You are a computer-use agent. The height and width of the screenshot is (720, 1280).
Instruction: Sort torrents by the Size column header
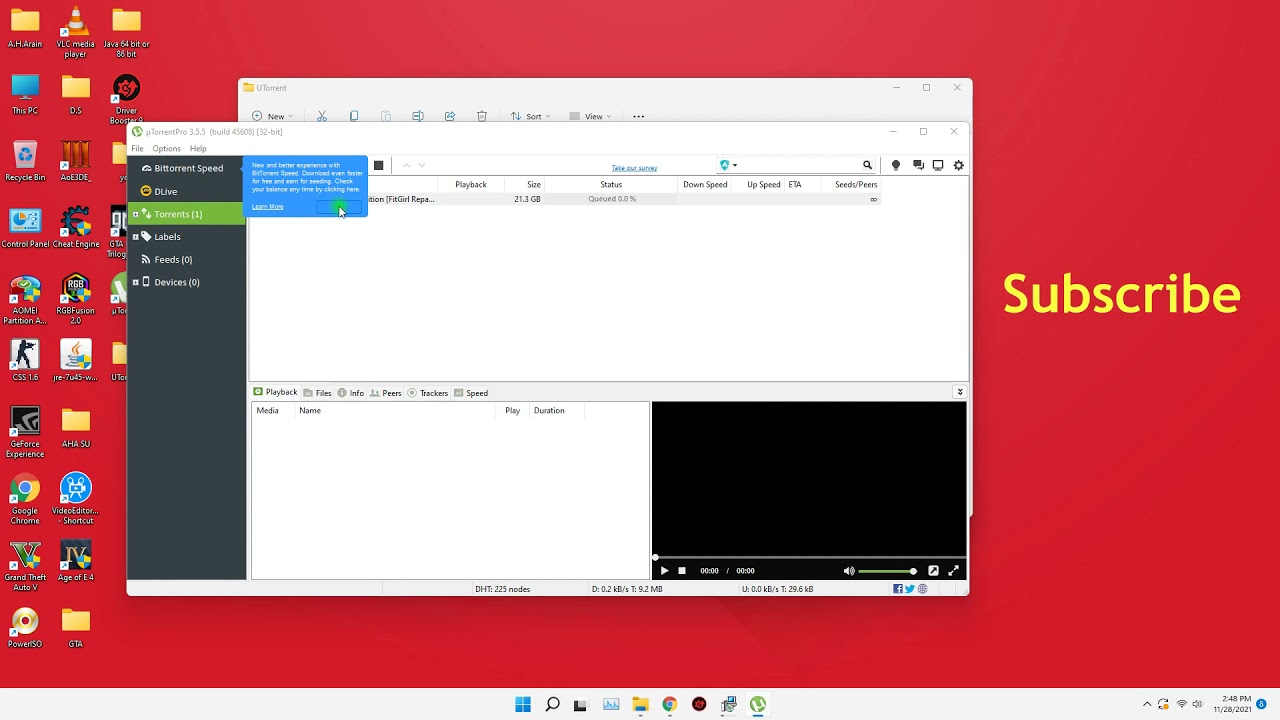[x=524, y=185]
